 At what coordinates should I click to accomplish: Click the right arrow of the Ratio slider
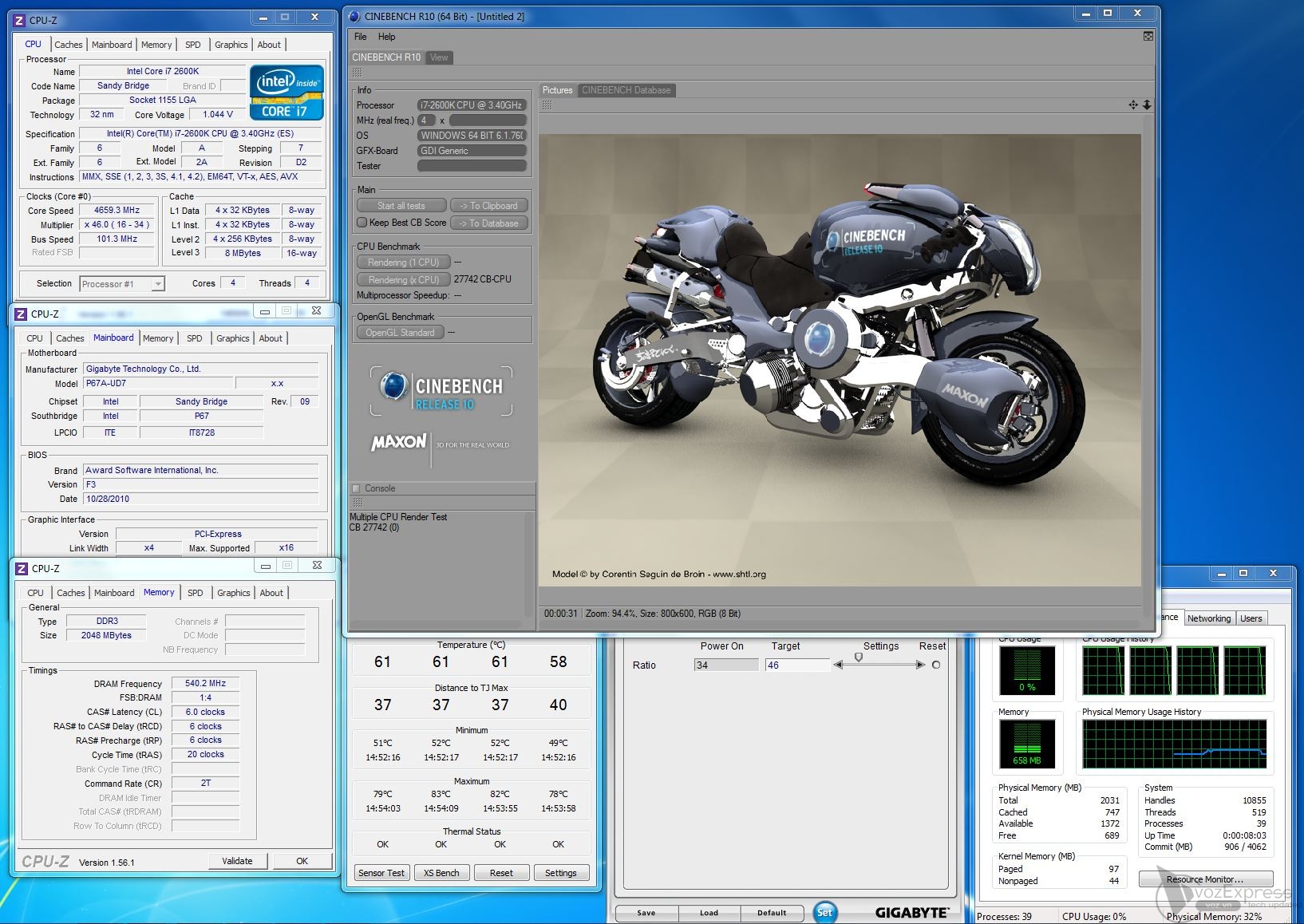[x=920, y=665]
